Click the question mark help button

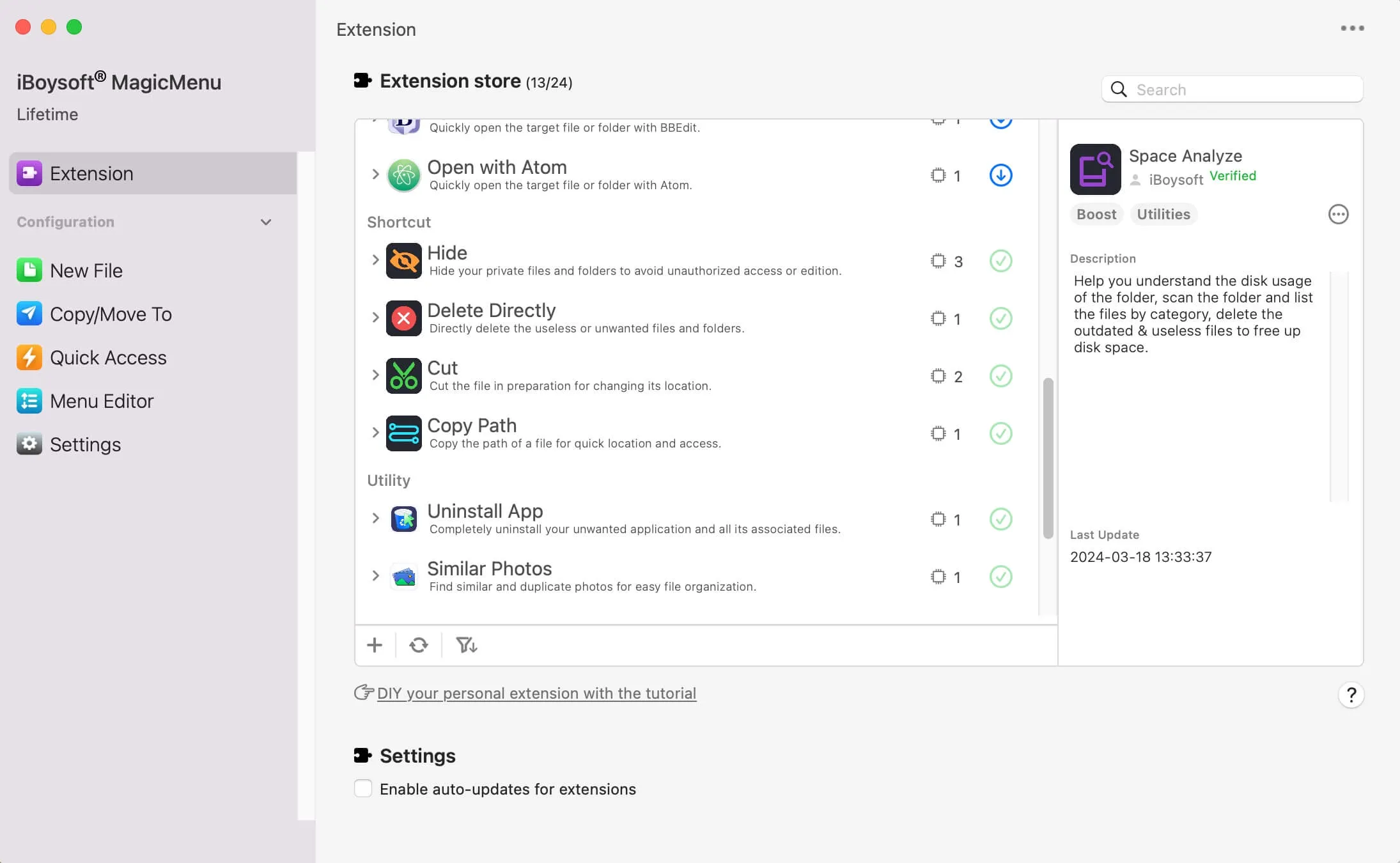click(1351, 695)
